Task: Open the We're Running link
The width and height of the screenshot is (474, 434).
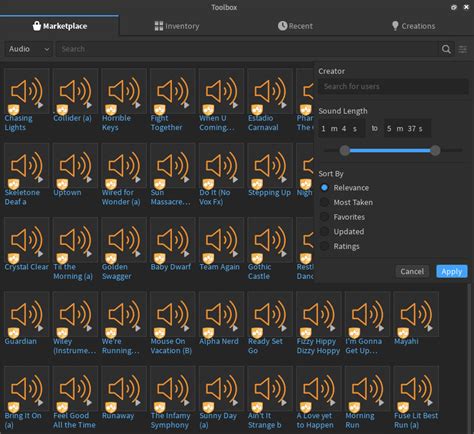Action: [x=121, y=346]
